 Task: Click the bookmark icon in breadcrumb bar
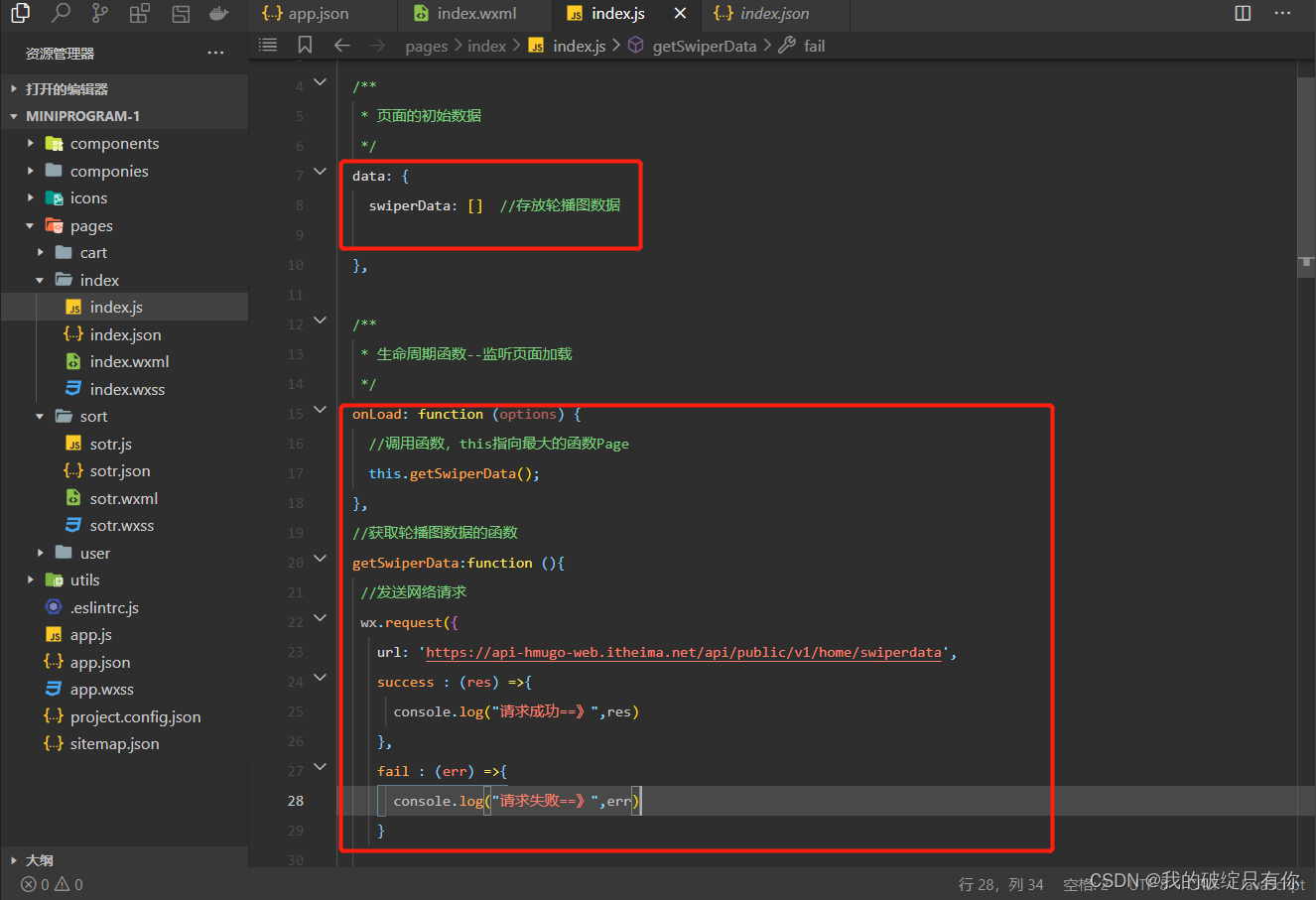[x=305, y=45]
